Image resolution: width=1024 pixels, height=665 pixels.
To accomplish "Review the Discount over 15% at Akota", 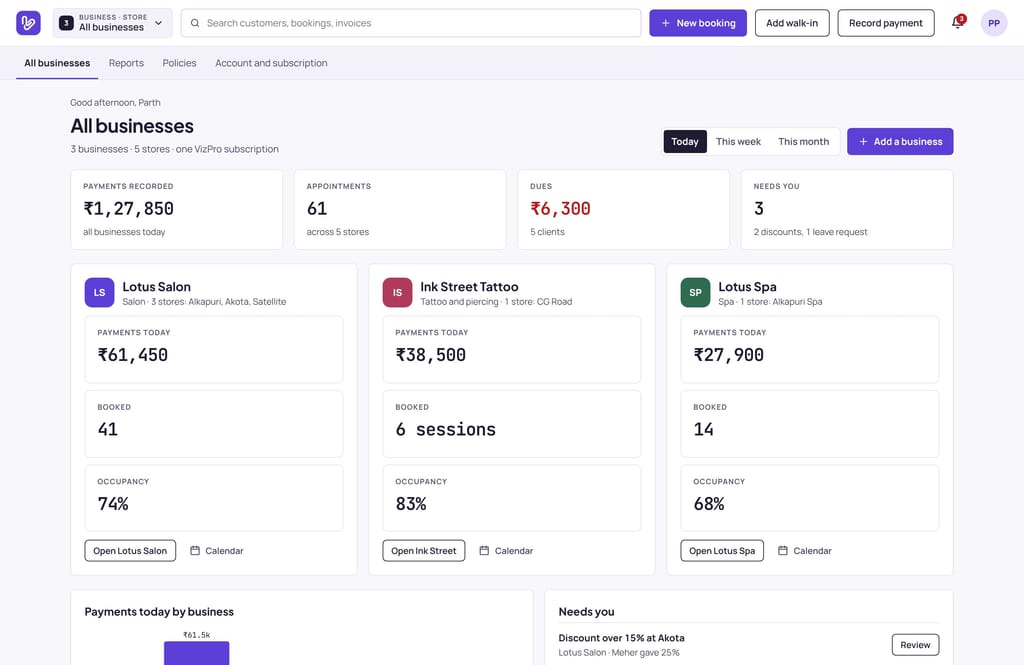I will point(915,645).
